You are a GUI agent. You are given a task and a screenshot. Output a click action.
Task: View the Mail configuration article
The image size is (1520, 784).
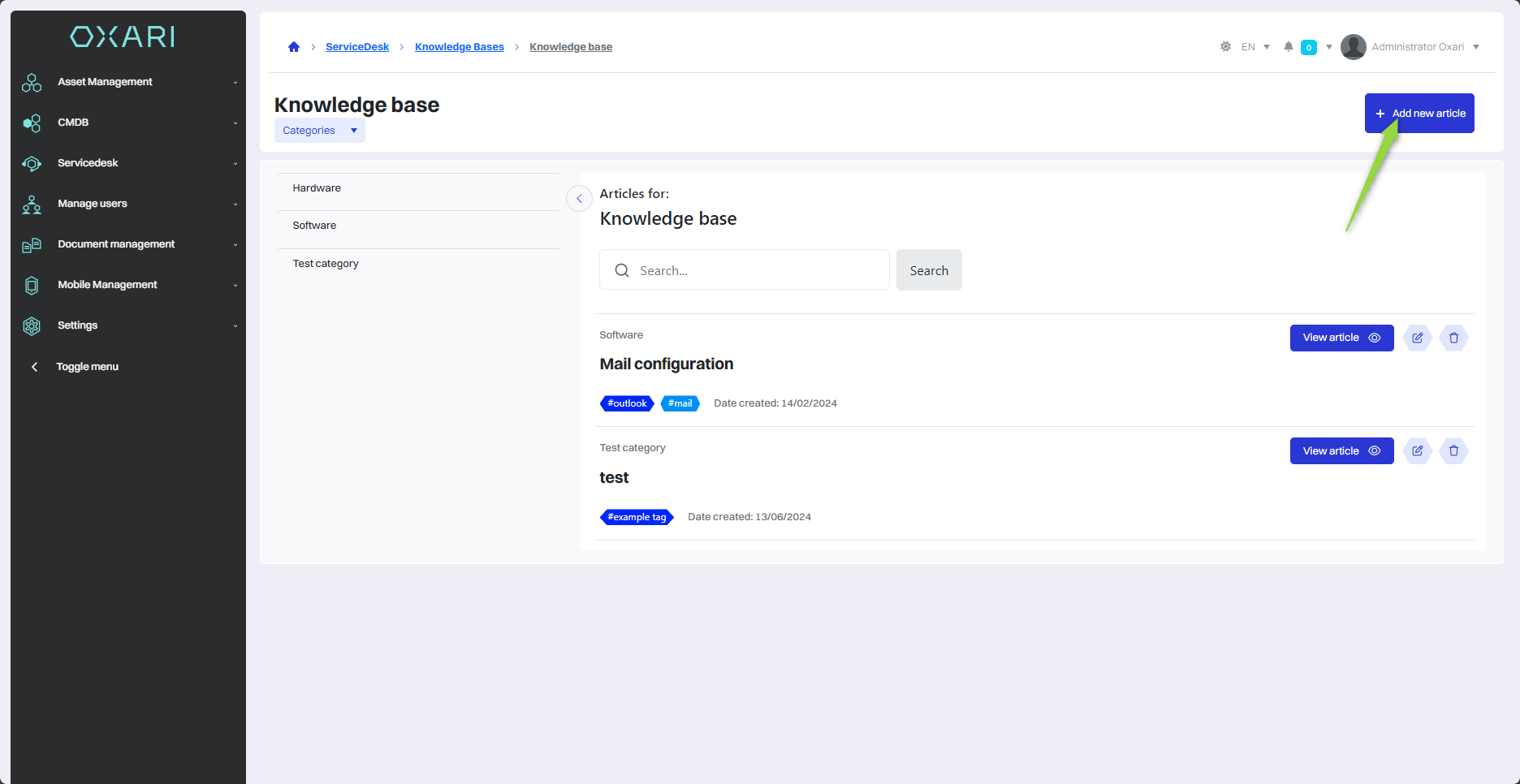[1341, 338]
